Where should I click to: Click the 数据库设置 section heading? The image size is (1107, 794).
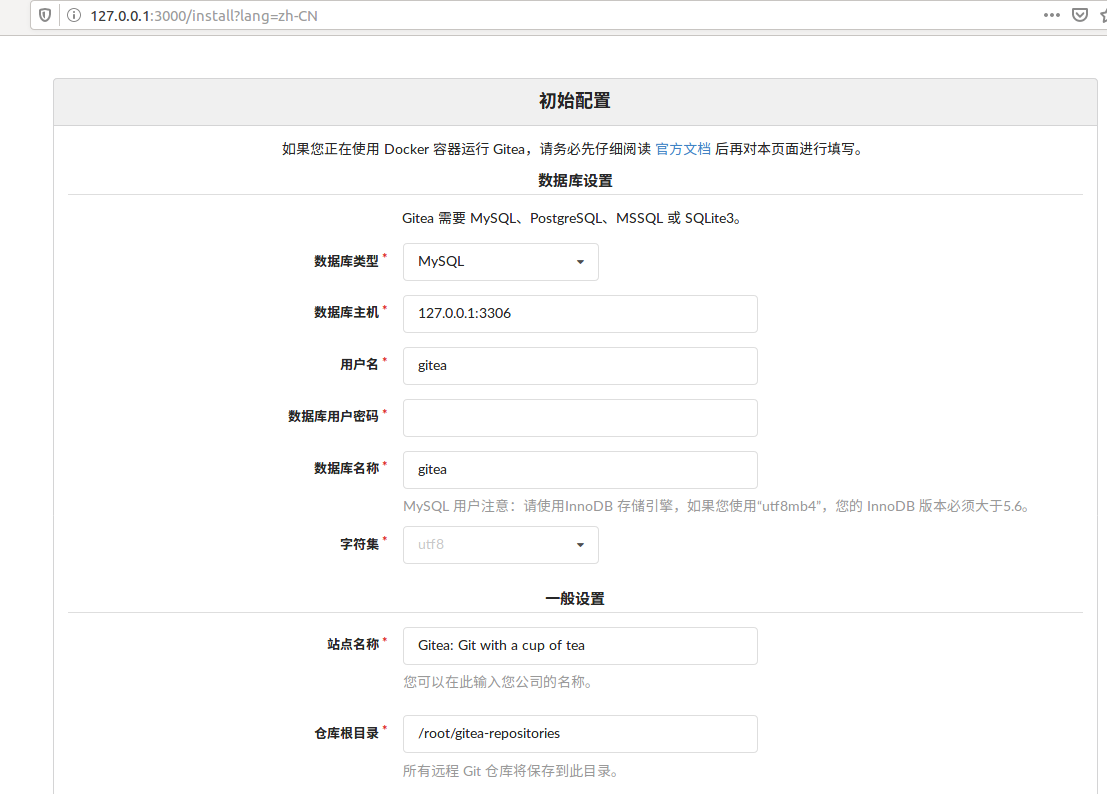575,181
